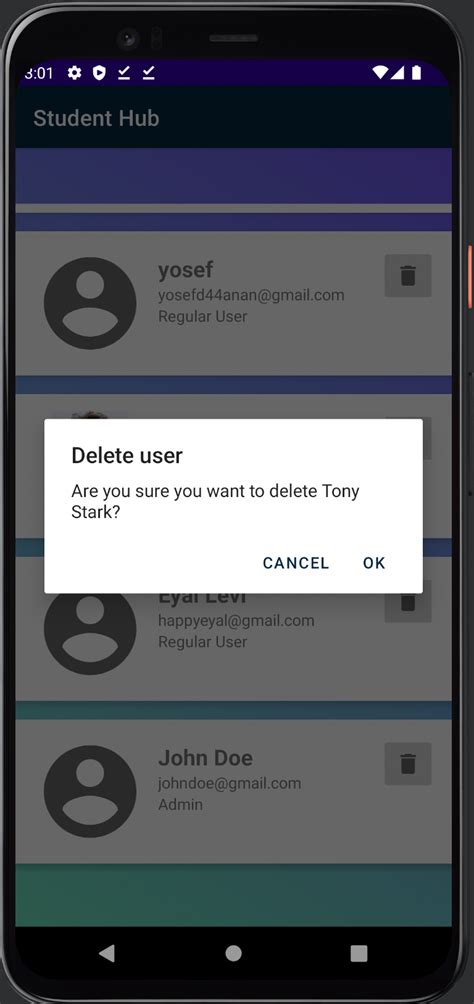
Task: Tap the delete icon for John Doe
Action: [x=408, y=764]
